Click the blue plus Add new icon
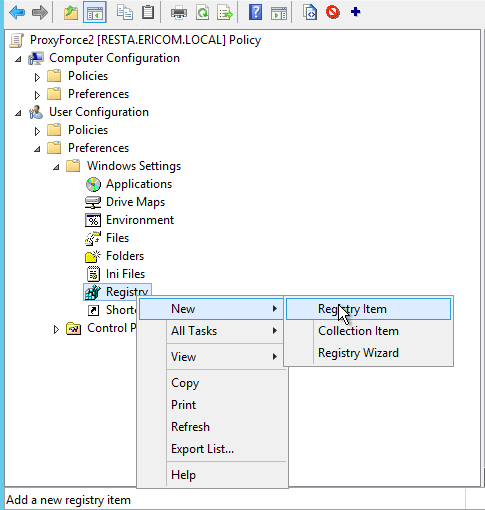This screenshot has width=485, height=510. 355,12
